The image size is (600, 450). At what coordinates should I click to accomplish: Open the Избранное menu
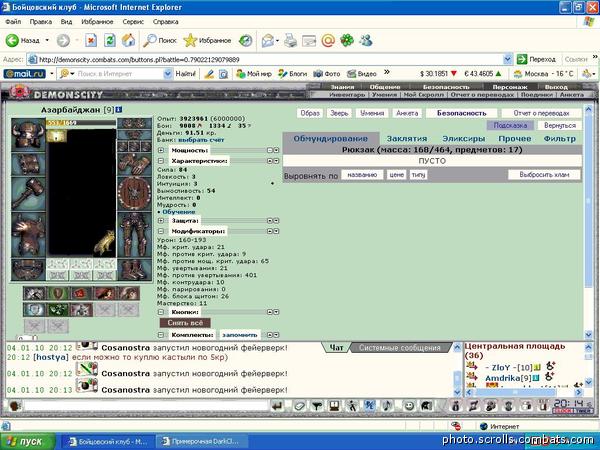[x=97, y=22]
